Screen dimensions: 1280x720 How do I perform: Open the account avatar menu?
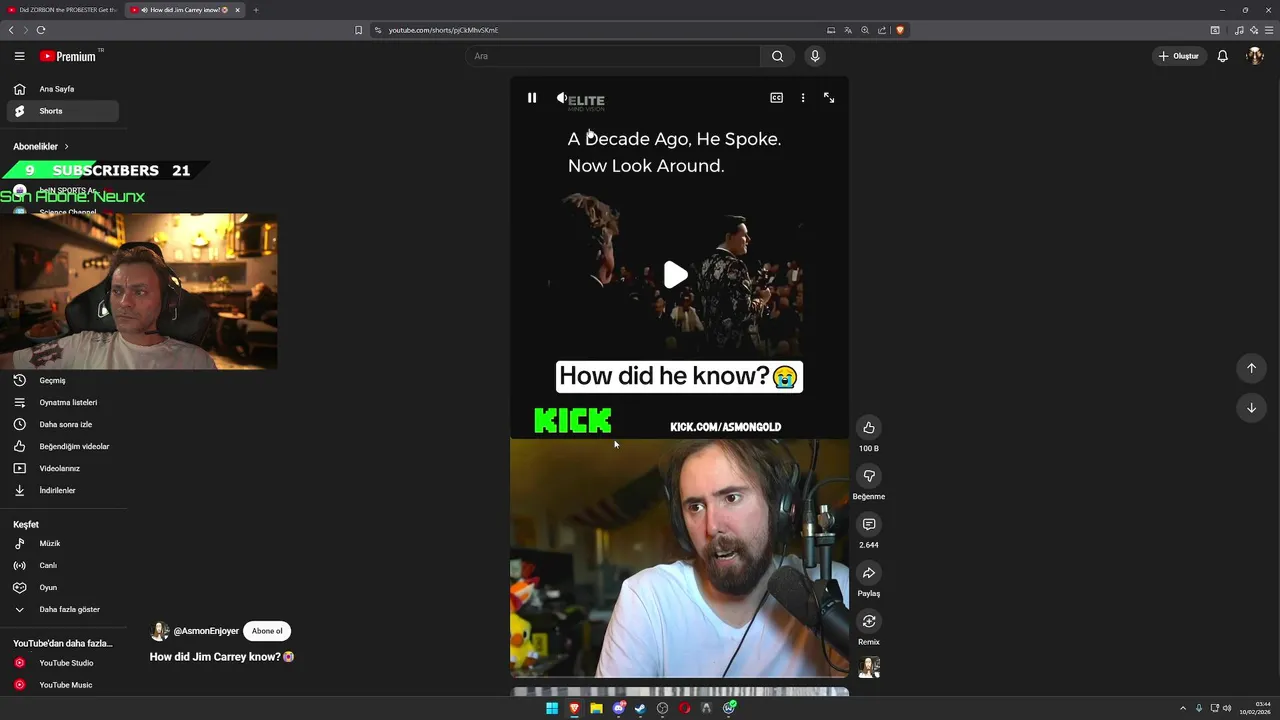click(1255, 56)
